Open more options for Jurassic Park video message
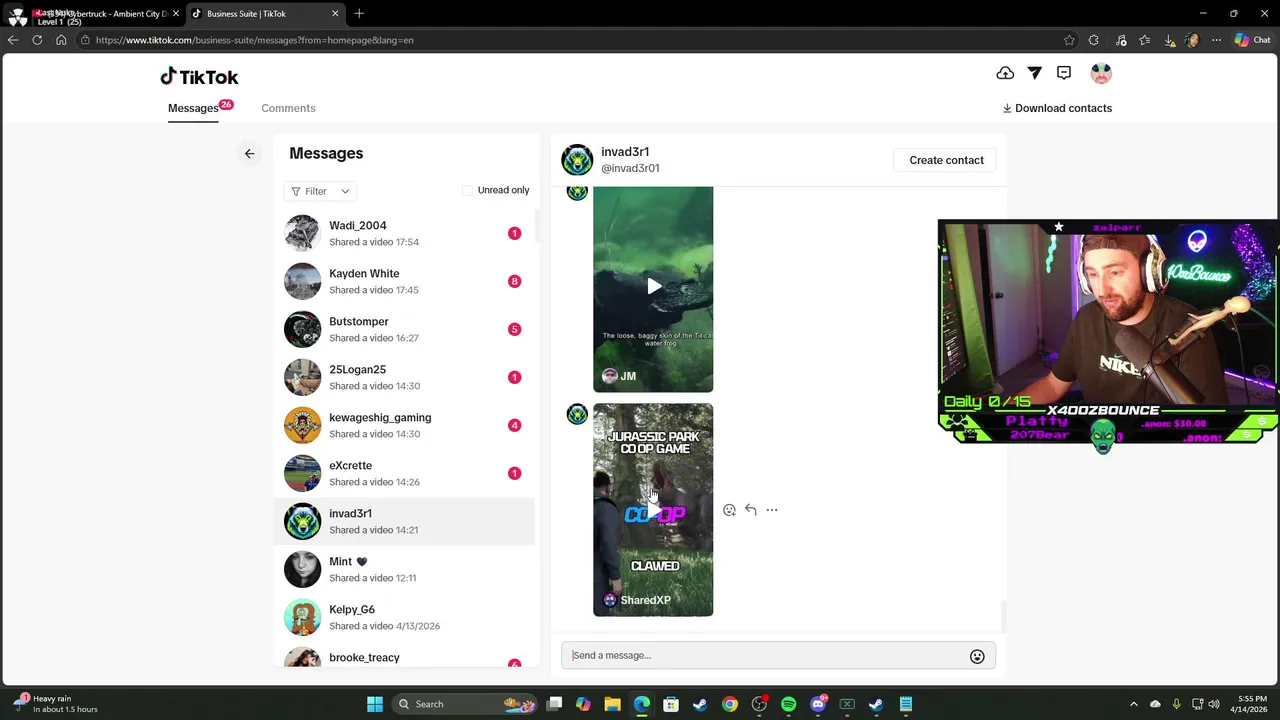The width and height of the screenshot is (1280, 720). click(x=772, y=510)
